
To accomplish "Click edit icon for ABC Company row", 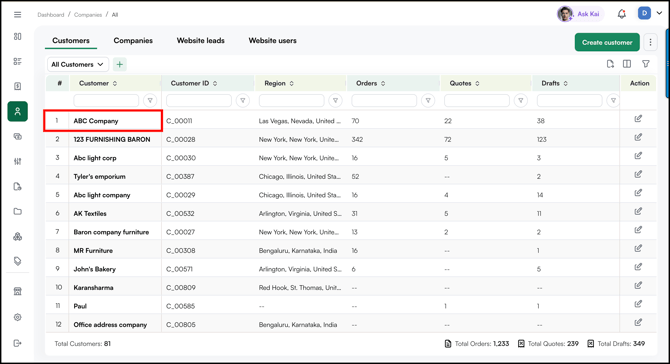I will point(638,119).
